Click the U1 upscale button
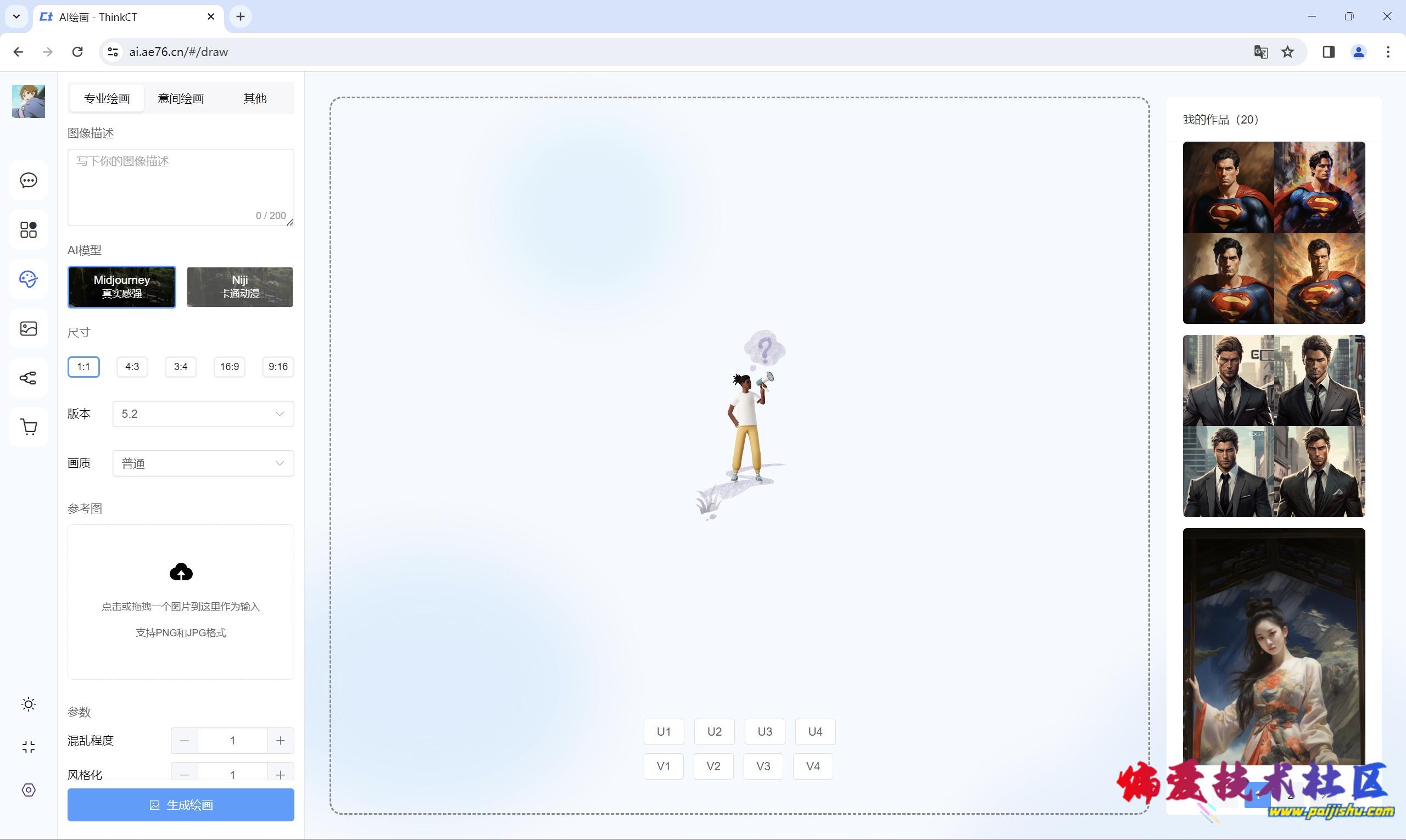This screenshot has height=840, width=1406. pos(663,732)
